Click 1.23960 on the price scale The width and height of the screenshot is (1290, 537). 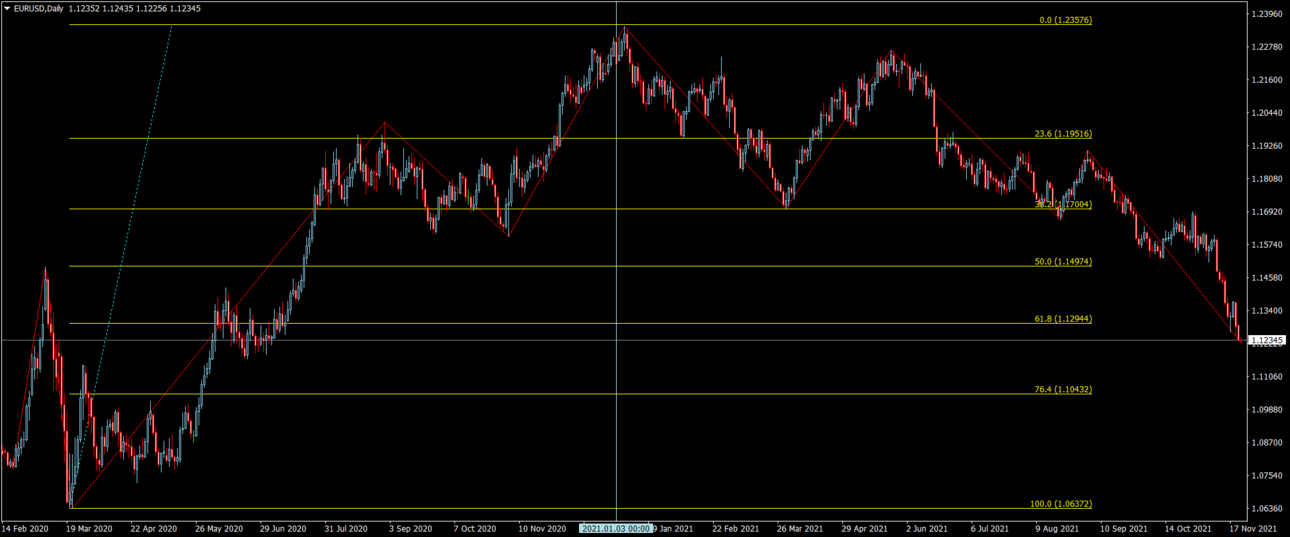click(x=1266, y=14)
